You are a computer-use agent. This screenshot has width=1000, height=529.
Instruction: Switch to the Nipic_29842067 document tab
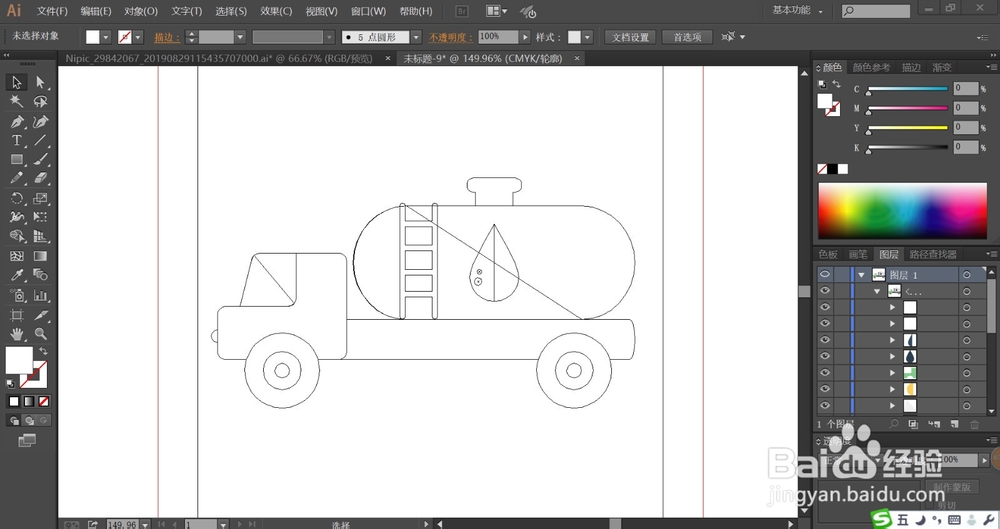pos(219,58)
